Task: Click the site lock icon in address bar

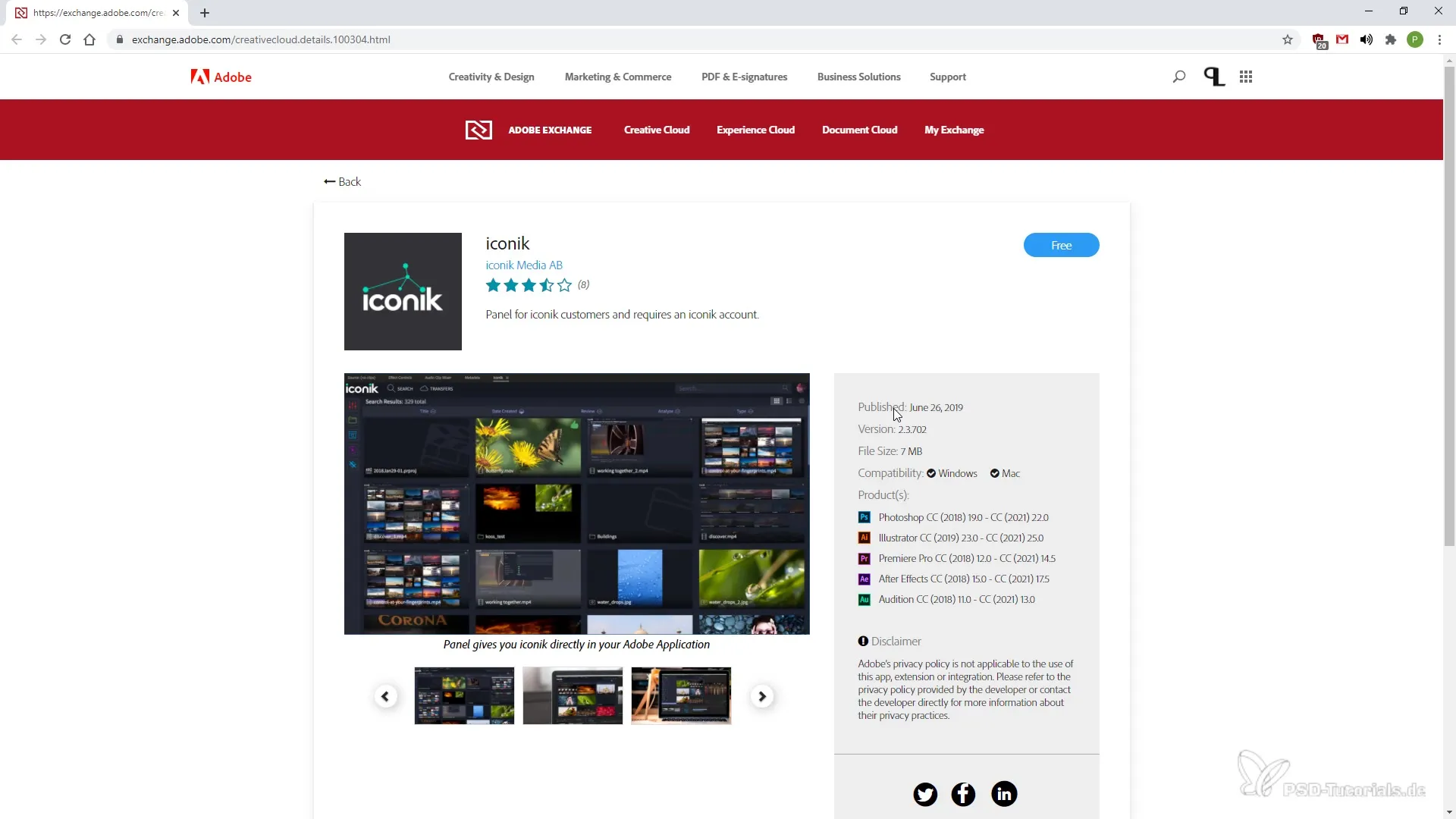Action: tap(119, 39)
